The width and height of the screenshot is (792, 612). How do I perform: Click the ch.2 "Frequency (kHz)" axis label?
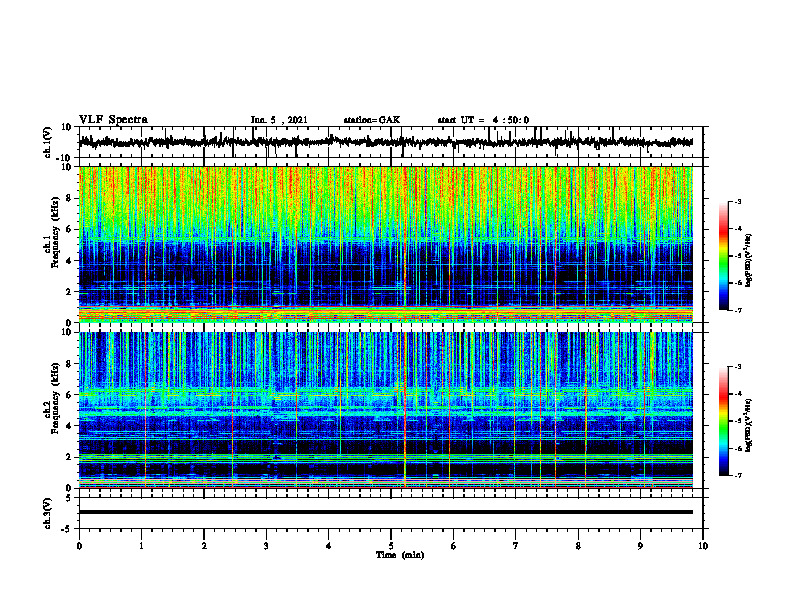pos(55,398)
